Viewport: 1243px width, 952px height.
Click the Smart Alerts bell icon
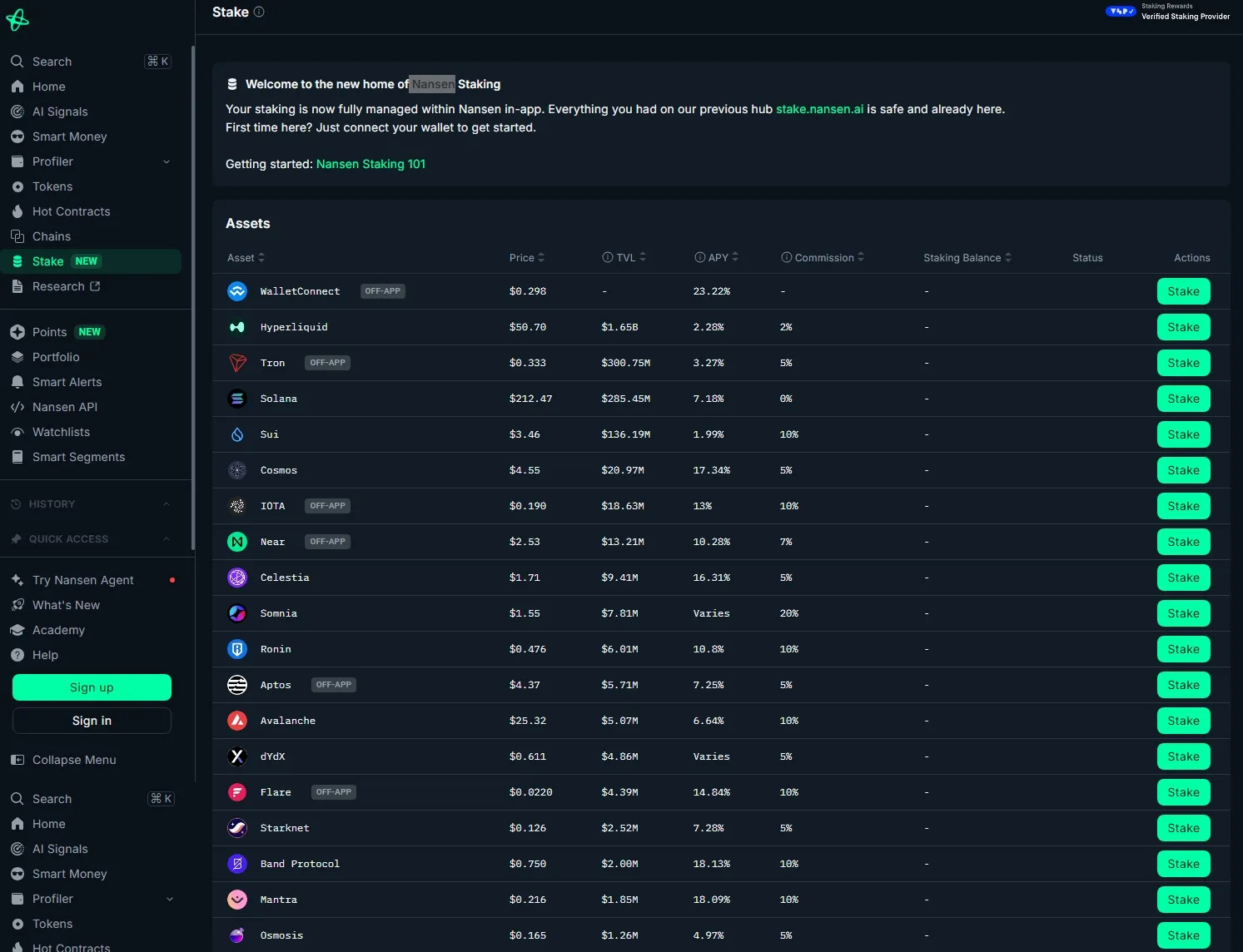(17, 382)
